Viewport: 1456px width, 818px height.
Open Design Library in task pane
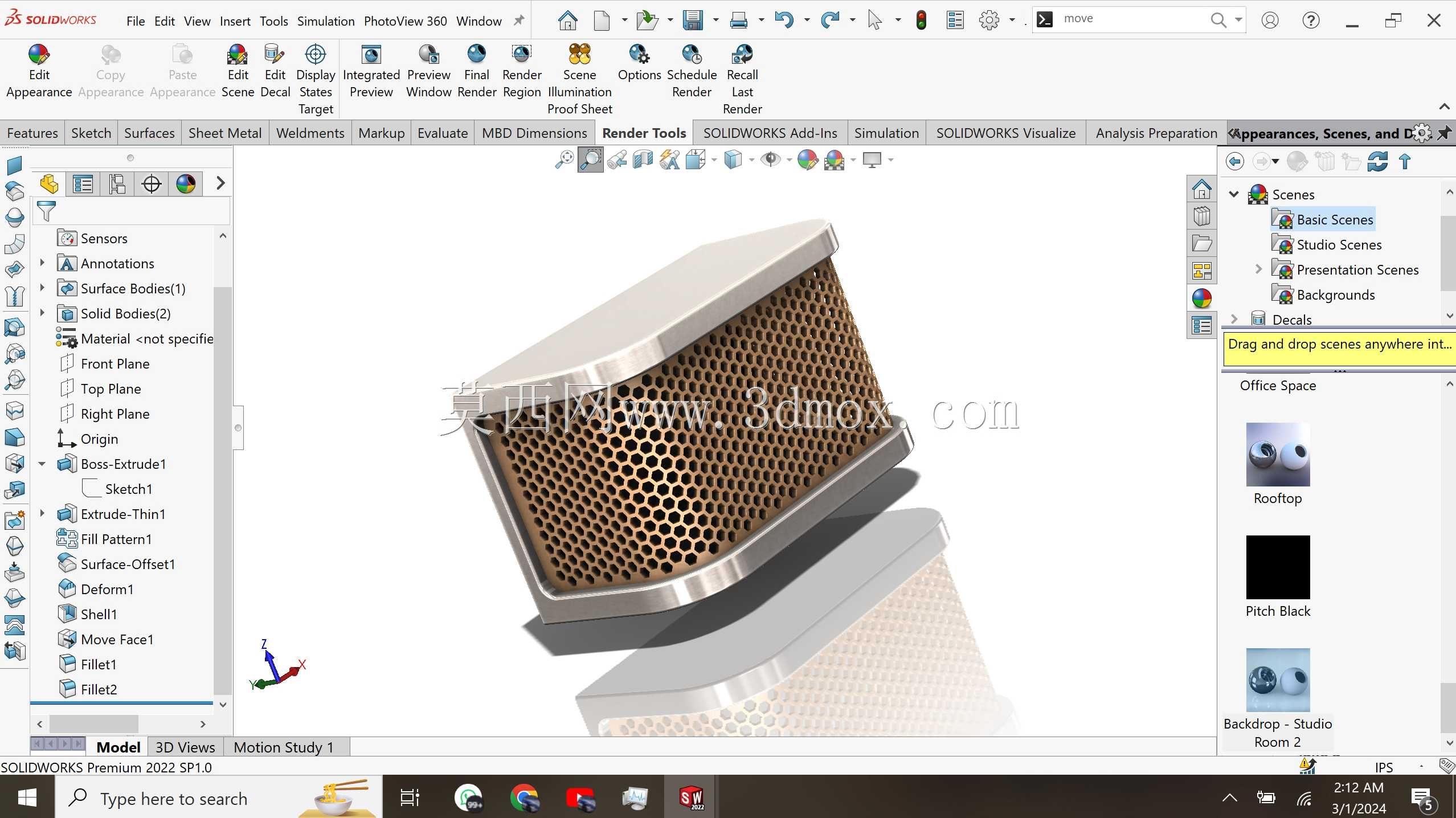coord(1202,216)
